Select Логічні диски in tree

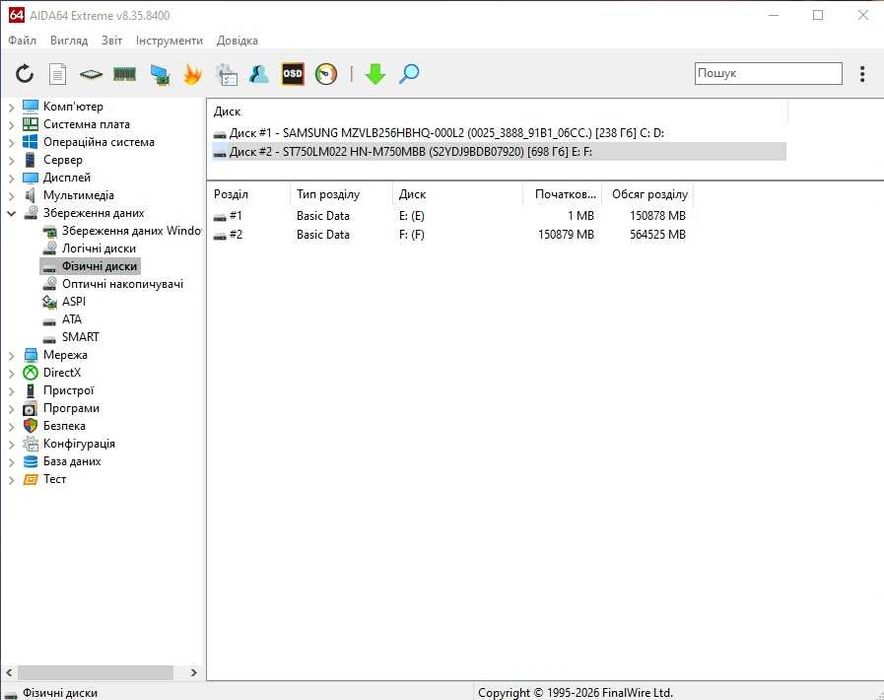pyautogui.click(x=99, y=249)
